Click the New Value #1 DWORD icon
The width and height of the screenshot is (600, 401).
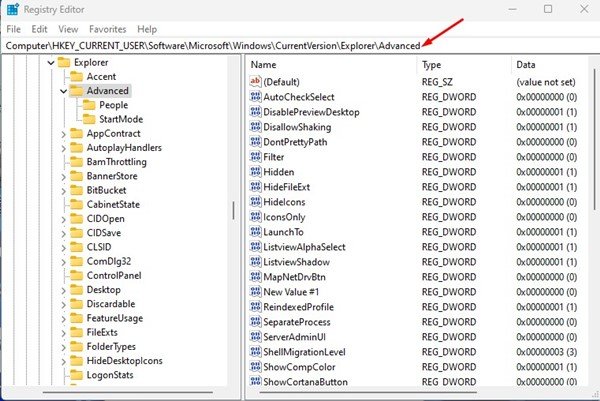(255, 292)
